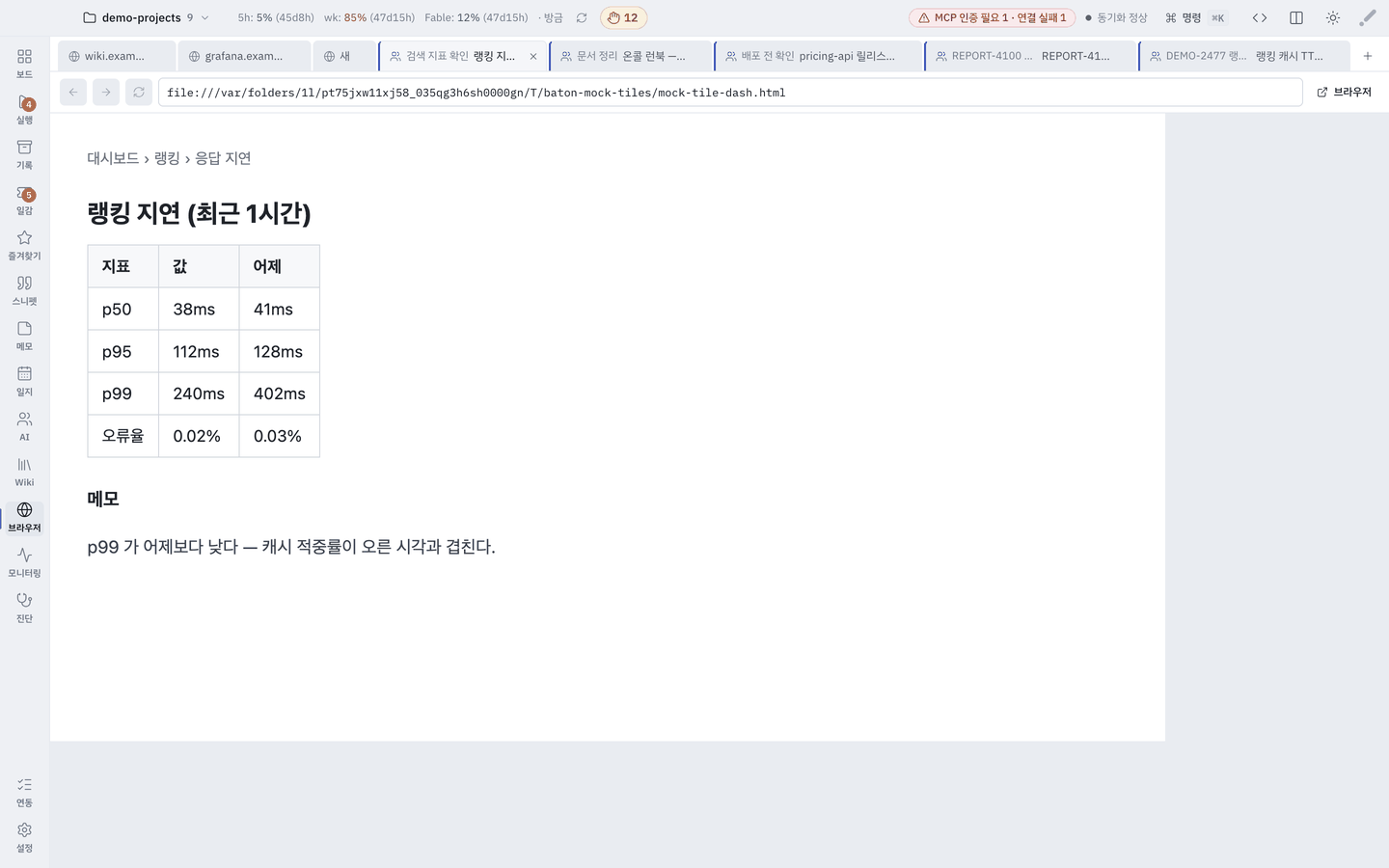Expand the demo-projects dropdown
This screenshot has height=868, width=1389.
tap(146, 17)
